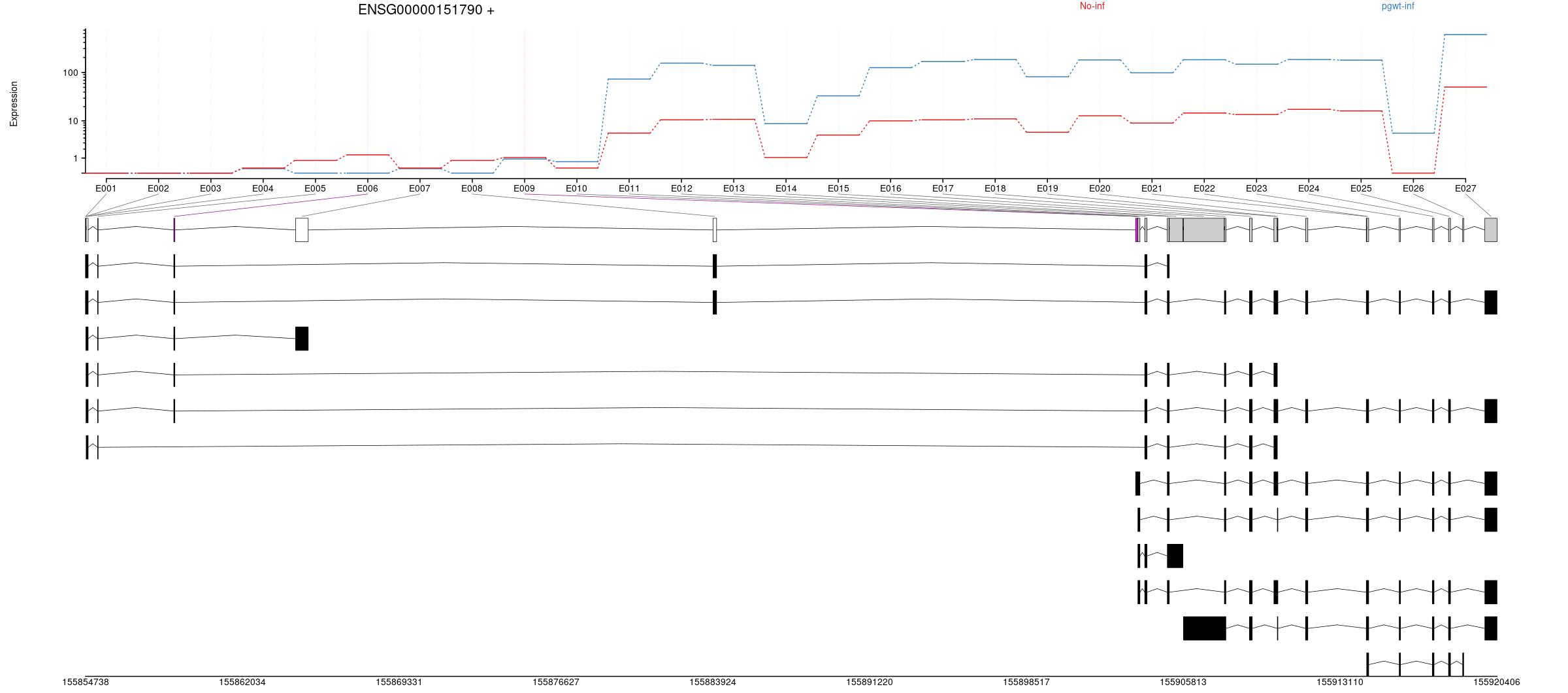Select the E016 exon label
This screenshot has height=693, width=1568.
click(890, 188)
